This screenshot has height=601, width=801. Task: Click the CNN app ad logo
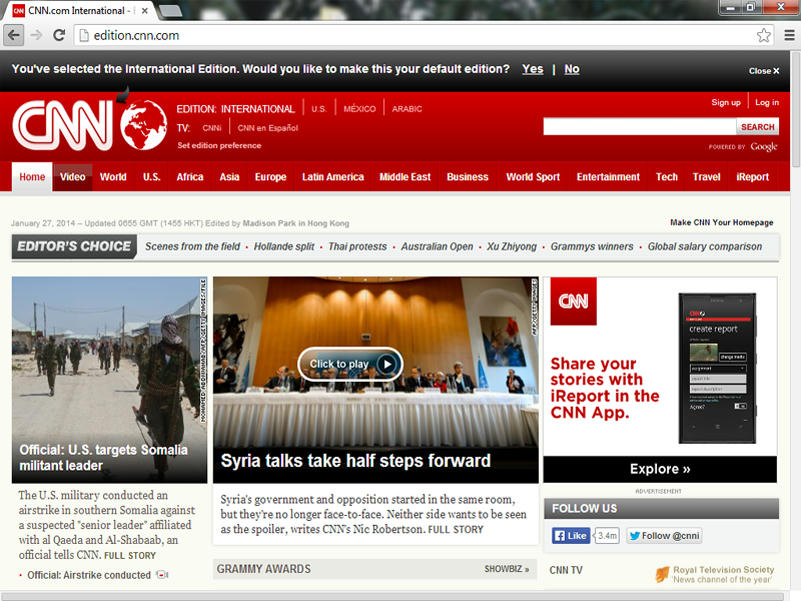tap(573, 301)
